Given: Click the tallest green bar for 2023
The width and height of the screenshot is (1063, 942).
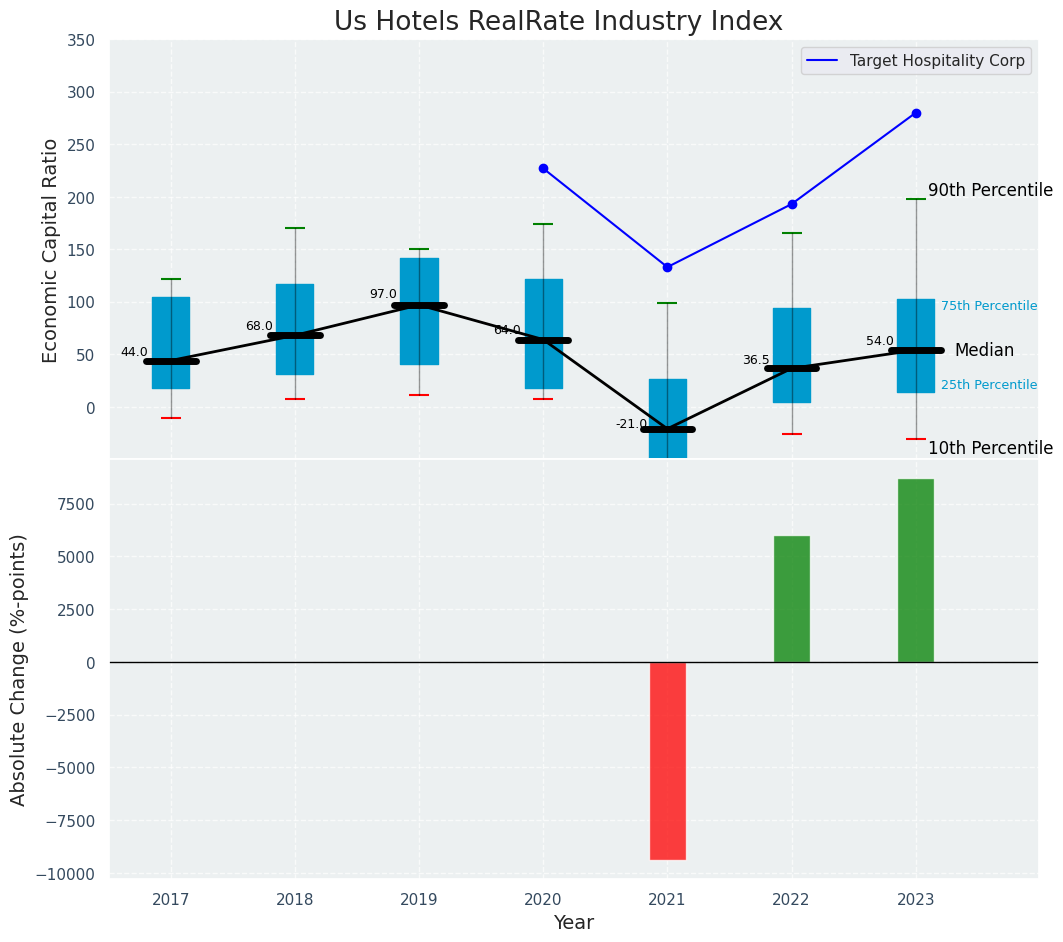Looking at the screenshot, I should pyautogui.click(x=916, y=570).
